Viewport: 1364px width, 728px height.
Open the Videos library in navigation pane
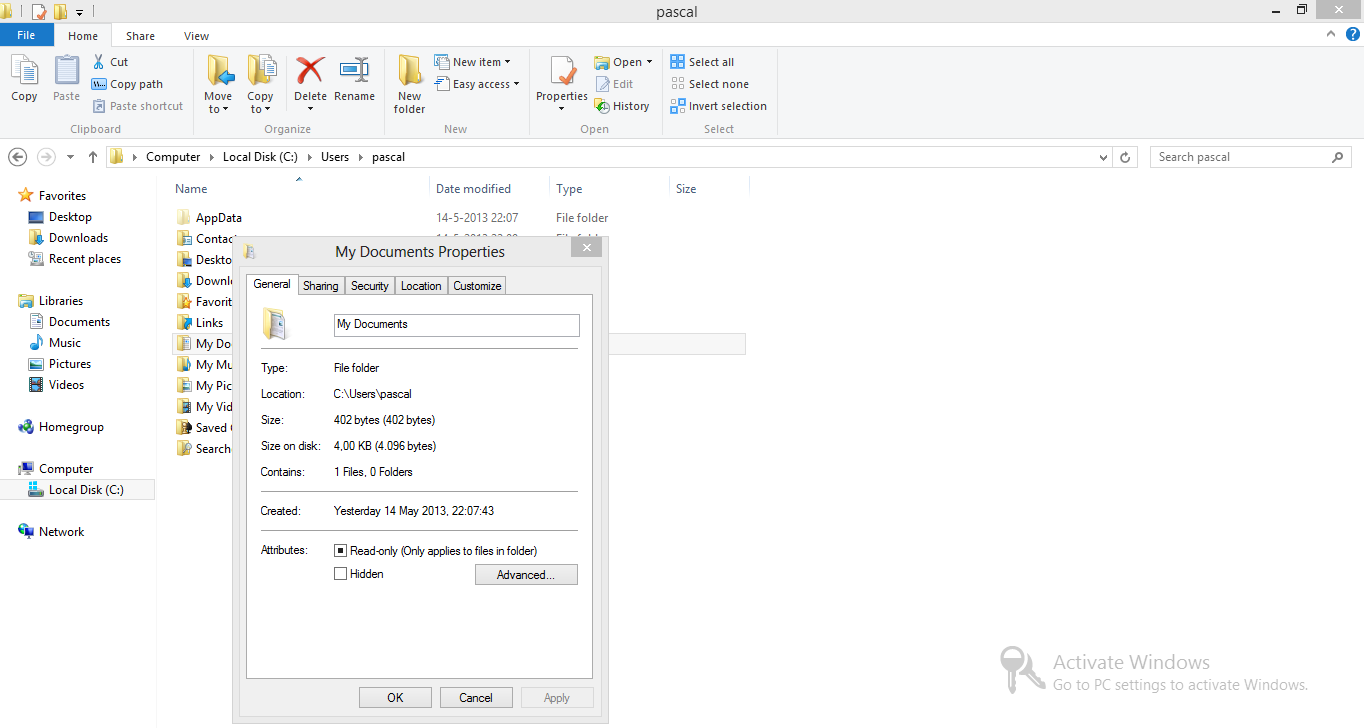point(66,385)
